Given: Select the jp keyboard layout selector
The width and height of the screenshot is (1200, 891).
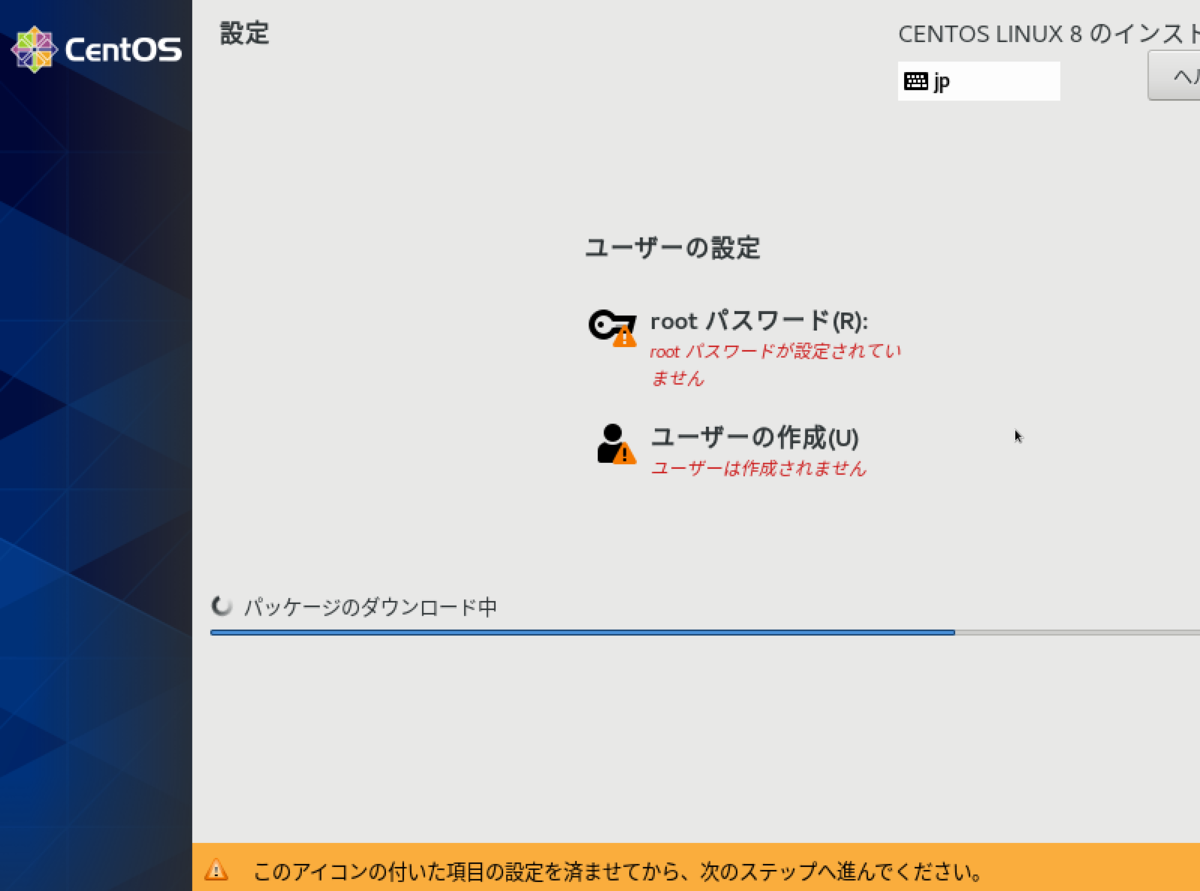Looking at the screenshot, I should click(x=978, y=81).
